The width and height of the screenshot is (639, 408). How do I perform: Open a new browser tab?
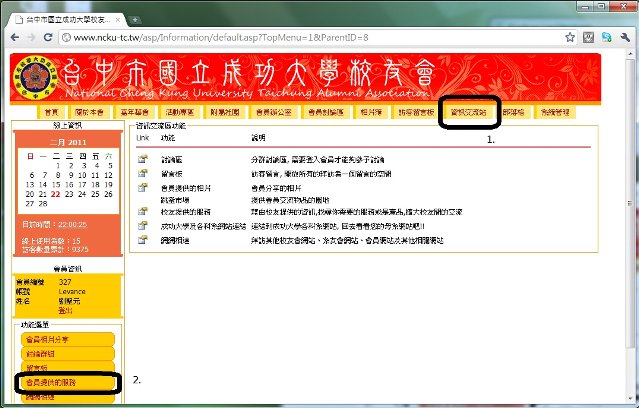[x=135, y=19]
